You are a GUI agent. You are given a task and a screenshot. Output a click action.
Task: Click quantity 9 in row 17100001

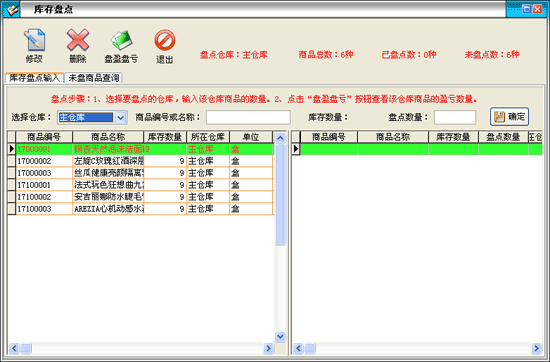[x=165, y=185]
